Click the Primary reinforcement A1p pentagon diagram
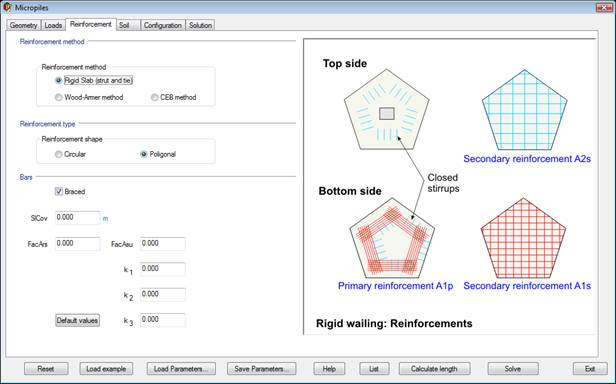This screenshot has height=384, width=616. point(392,238)
